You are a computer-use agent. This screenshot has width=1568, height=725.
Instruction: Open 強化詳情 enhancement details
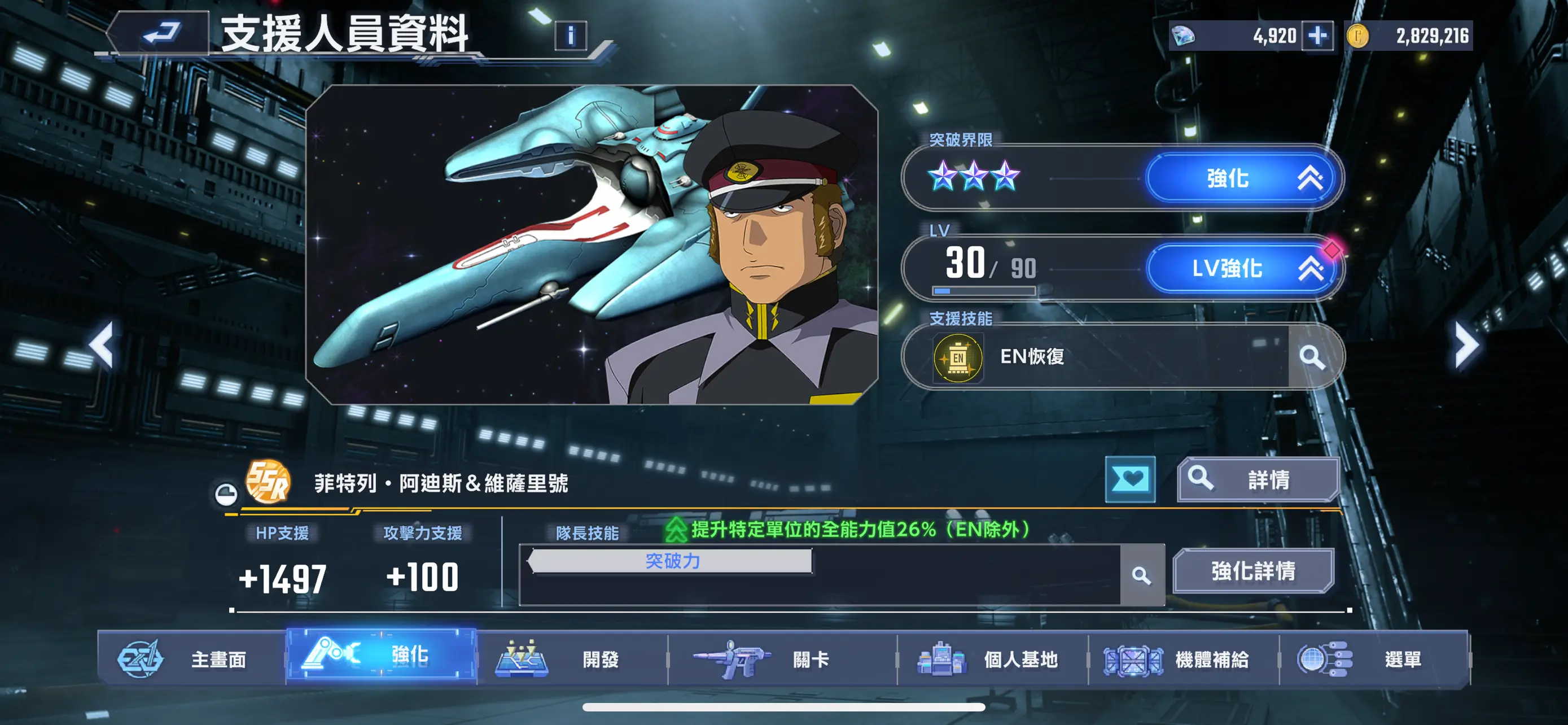point(1253,570)
